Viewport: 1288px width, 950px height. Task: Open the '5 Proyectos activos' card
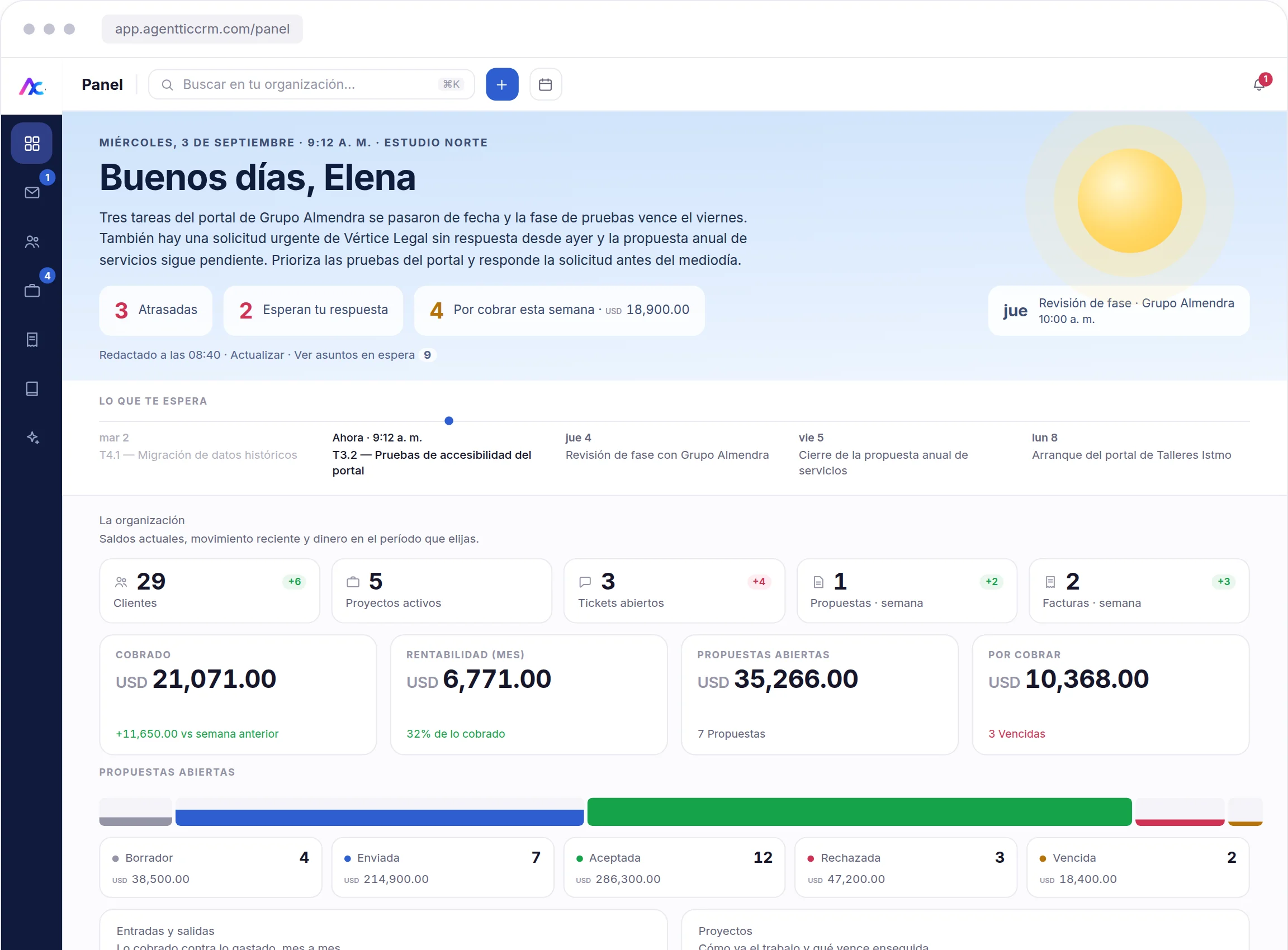(441, 591)
